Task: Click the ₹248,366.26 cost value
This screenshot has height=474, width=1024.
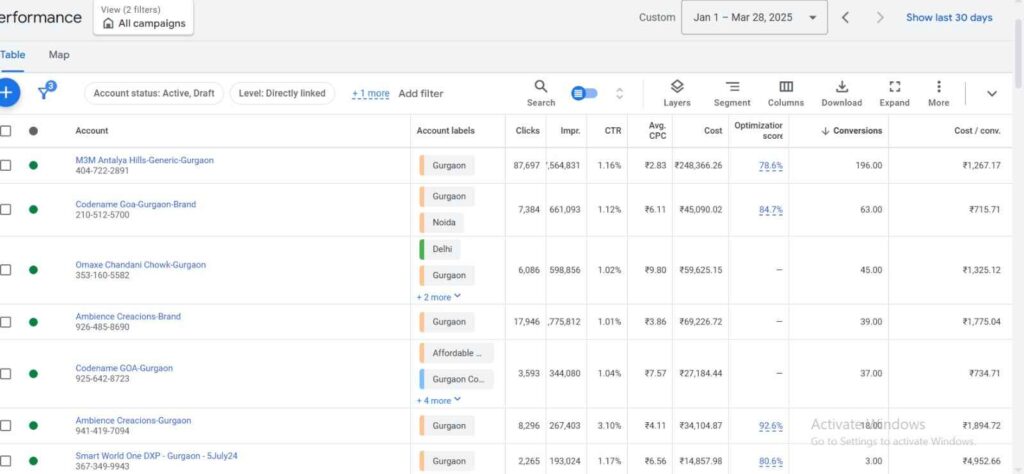Action: 698,166
